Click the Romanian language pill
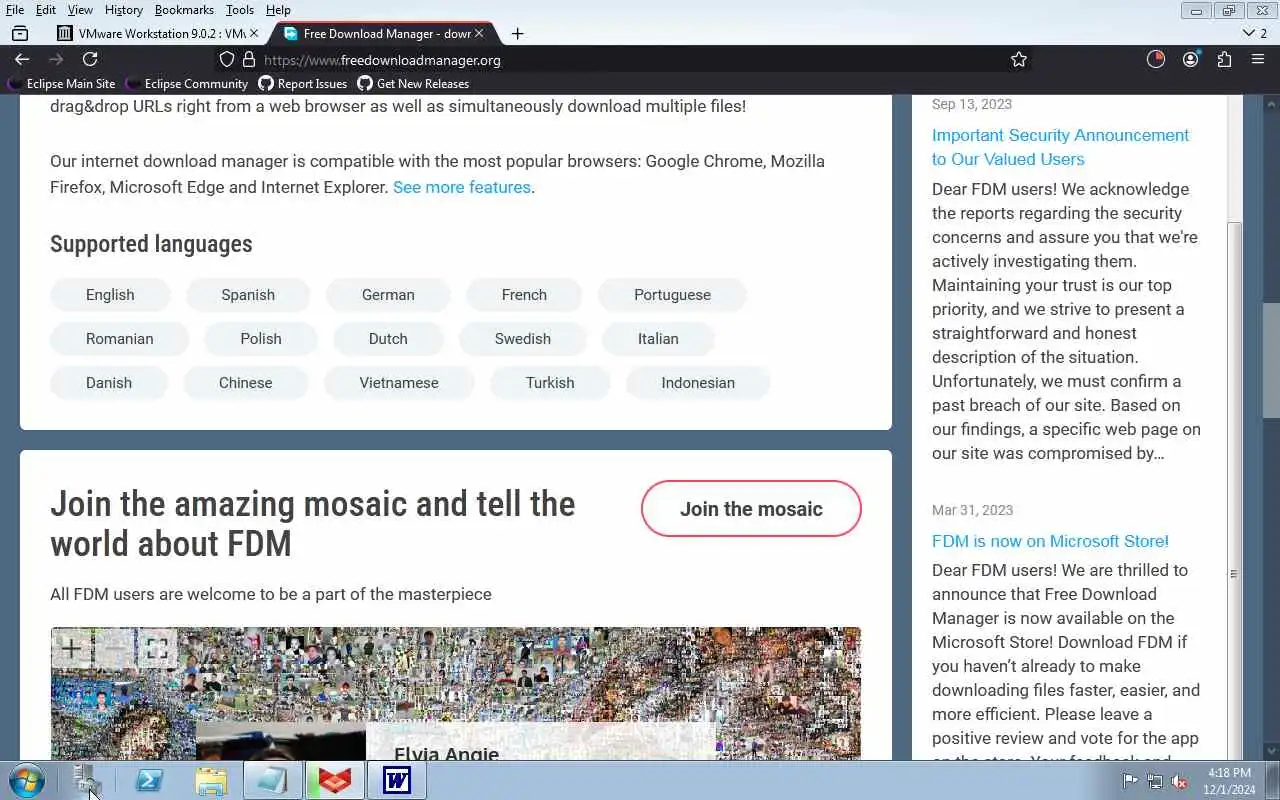This screenshot has width=1280, height=800. tap(119, 339)
